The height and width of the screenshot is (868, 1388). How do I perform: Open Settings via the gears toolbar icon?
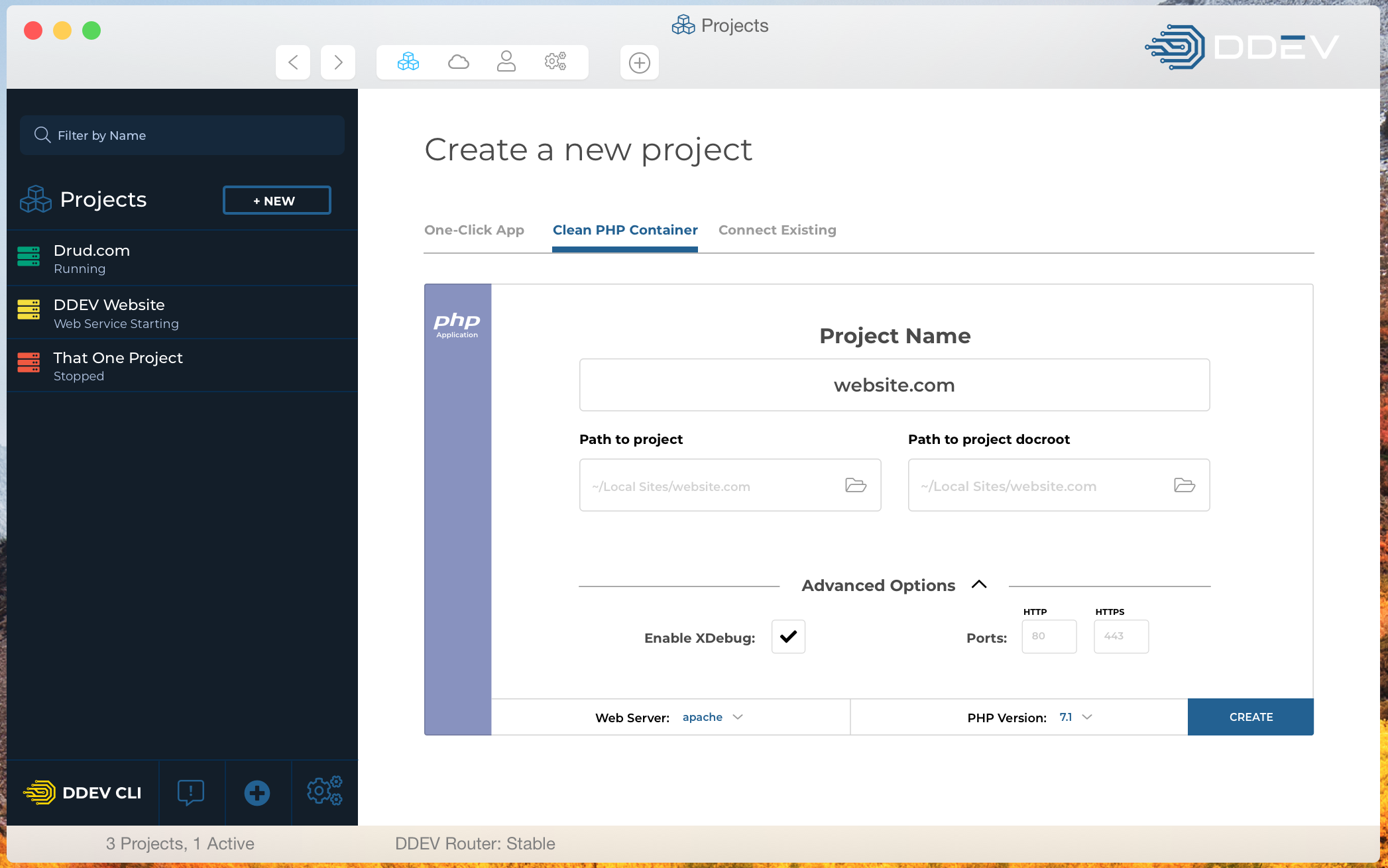555,62
